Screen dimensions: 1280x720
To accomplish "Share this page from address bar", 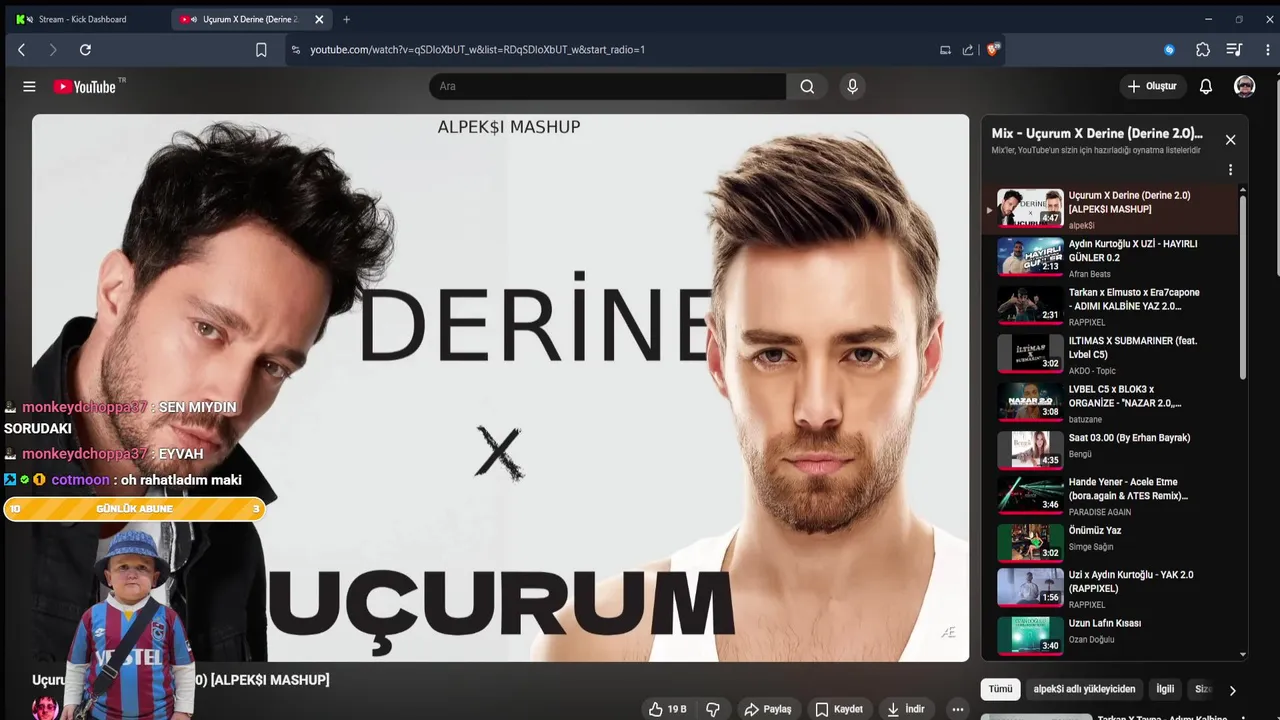I will point(968,49).
